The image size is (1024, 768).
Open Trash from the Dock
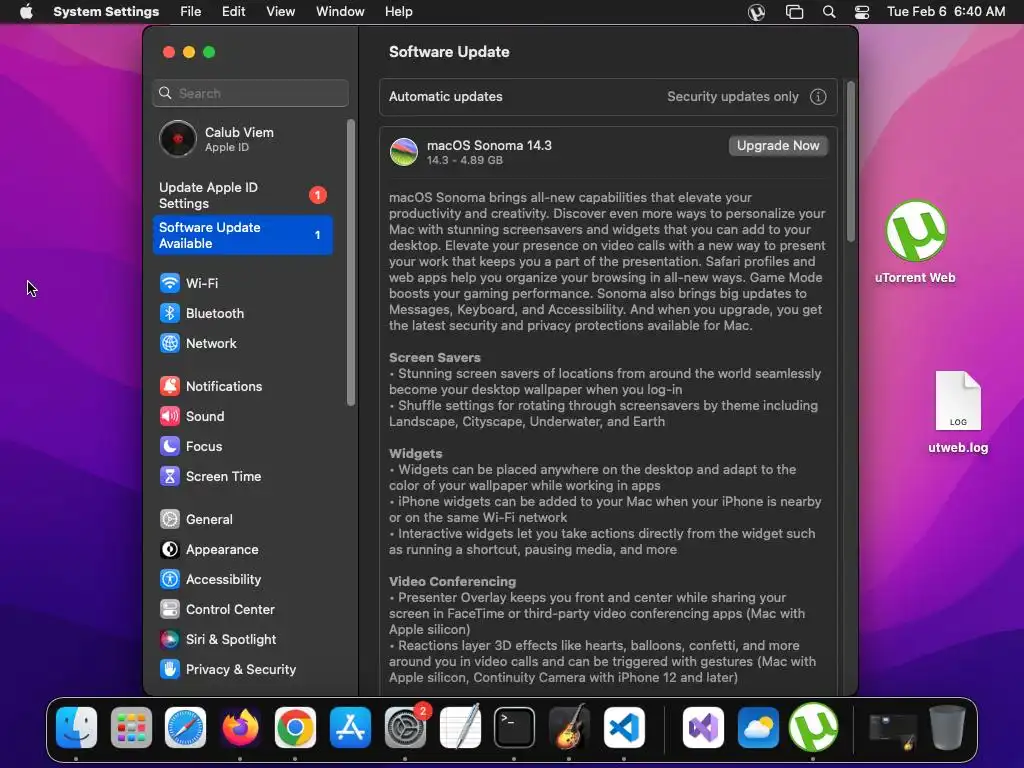point(947,728)
